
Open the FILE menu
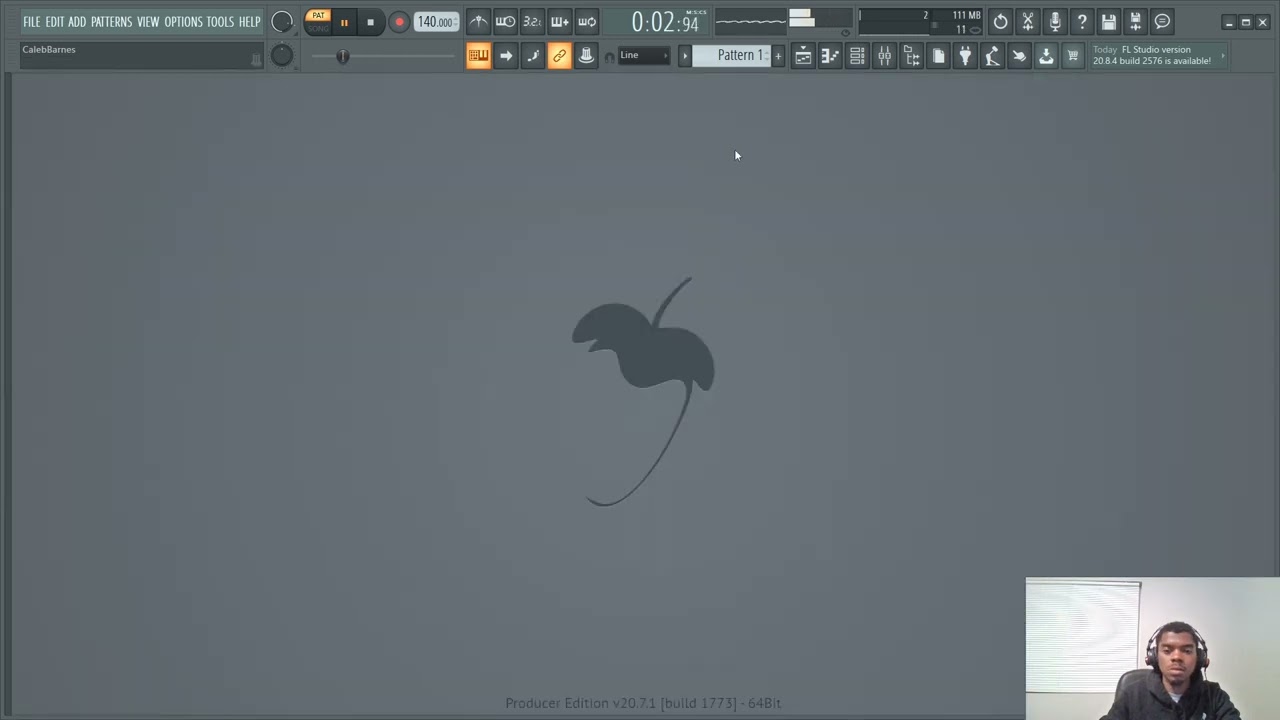[32, 22]
